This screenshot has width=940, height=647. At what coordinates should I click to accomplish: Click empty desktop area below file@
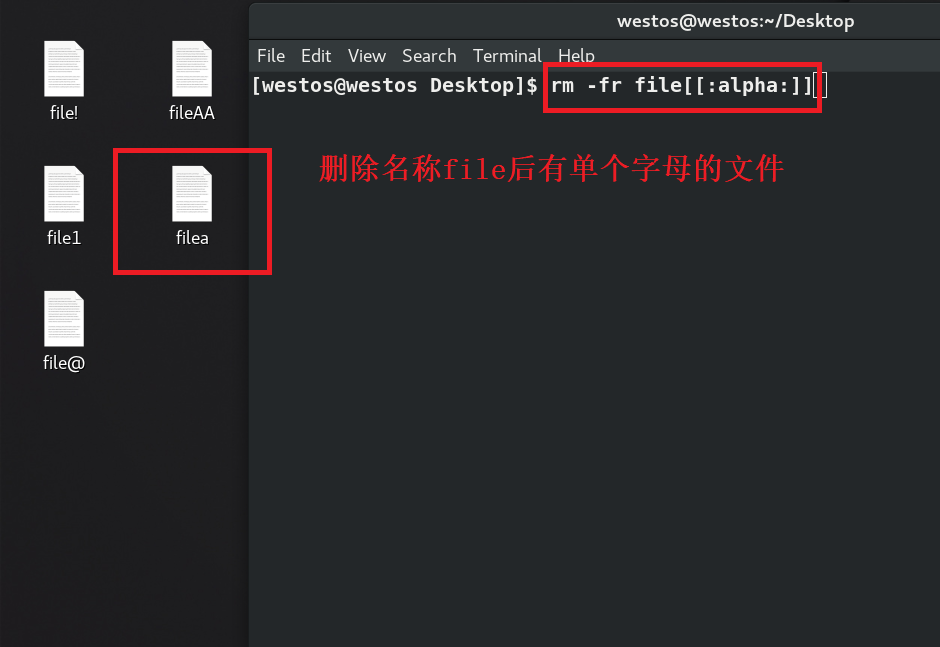coord(120,510)
